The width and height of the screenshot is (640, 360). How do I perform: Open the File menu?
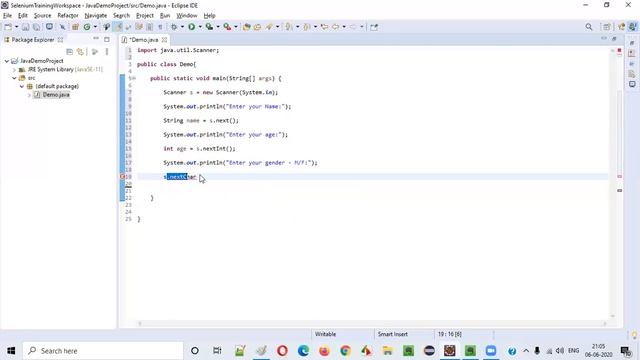tap(7, 16)
